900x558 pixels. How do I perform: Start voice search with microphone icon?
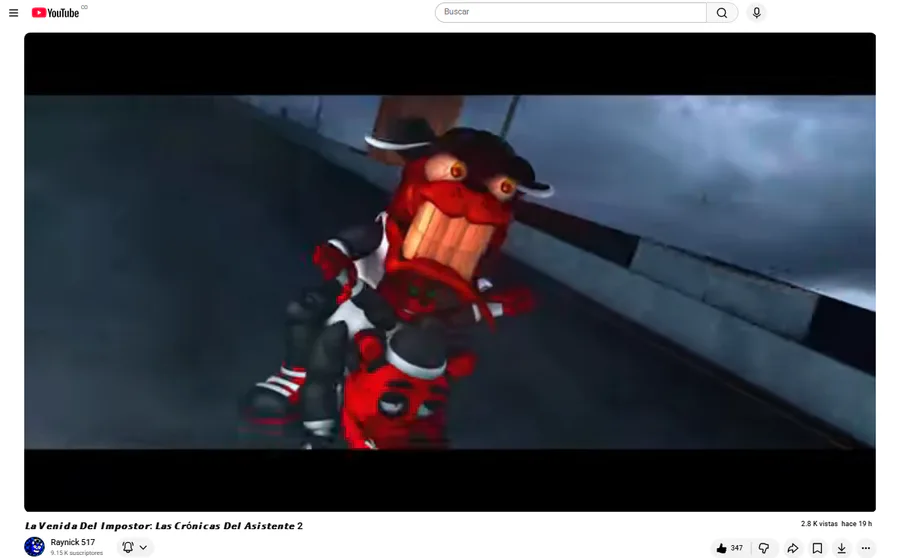click(x=757, y=13)
